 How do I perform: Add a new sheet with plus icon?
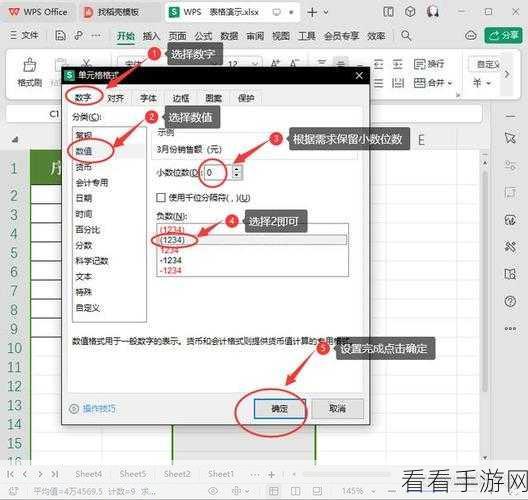[x=271, y=474]
